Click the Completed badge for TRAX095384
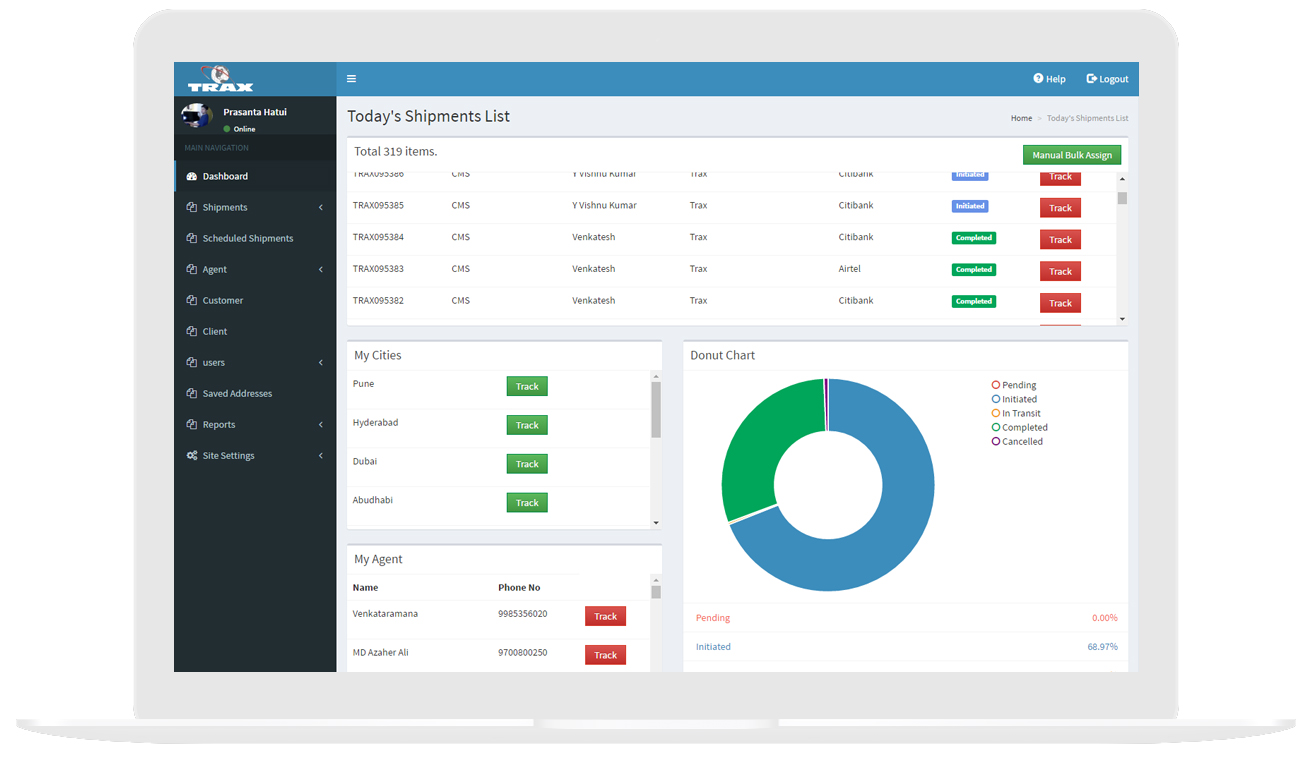 coord(974,238)
